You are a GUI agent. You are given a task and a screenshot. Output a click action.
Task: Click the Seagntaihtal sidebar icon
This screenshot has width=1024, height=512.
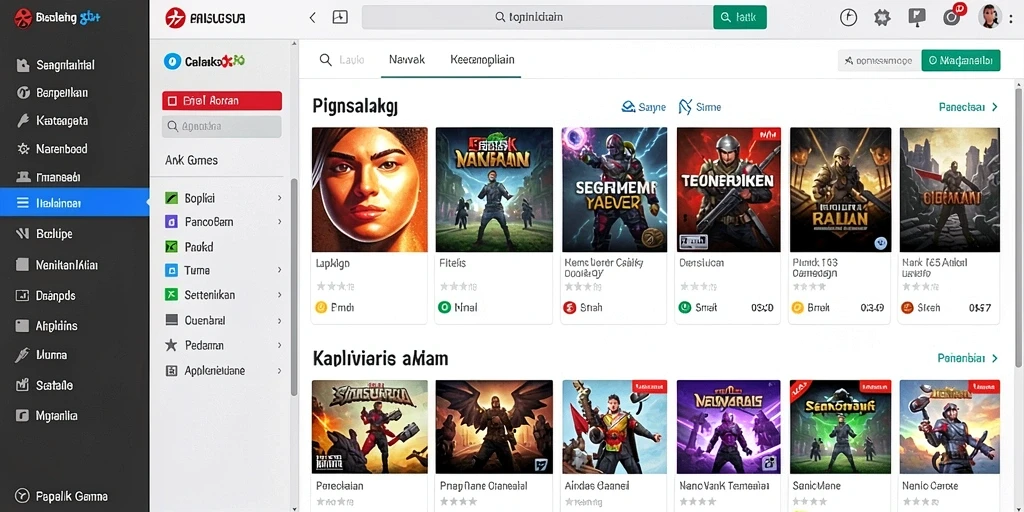23,65
